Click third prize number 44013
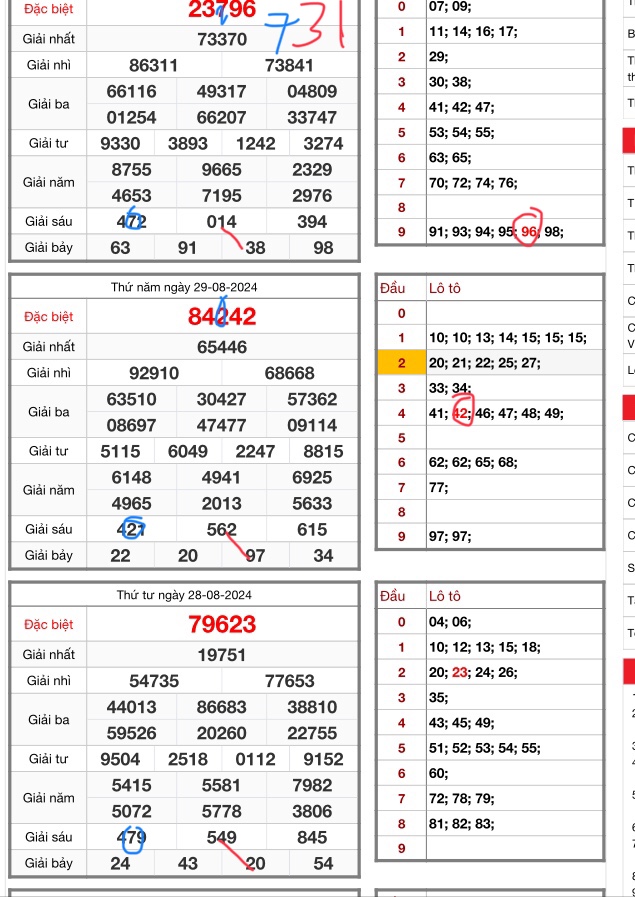This screenshot has height=897, width=635. click(132, 707)
